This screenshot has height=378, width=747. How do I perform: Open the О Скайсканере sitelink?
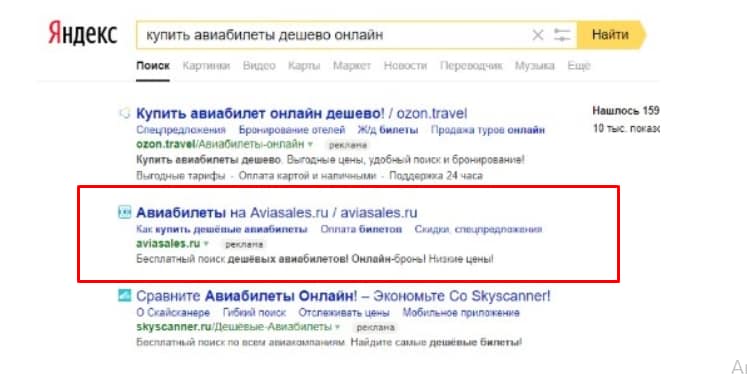coord(173,313)
